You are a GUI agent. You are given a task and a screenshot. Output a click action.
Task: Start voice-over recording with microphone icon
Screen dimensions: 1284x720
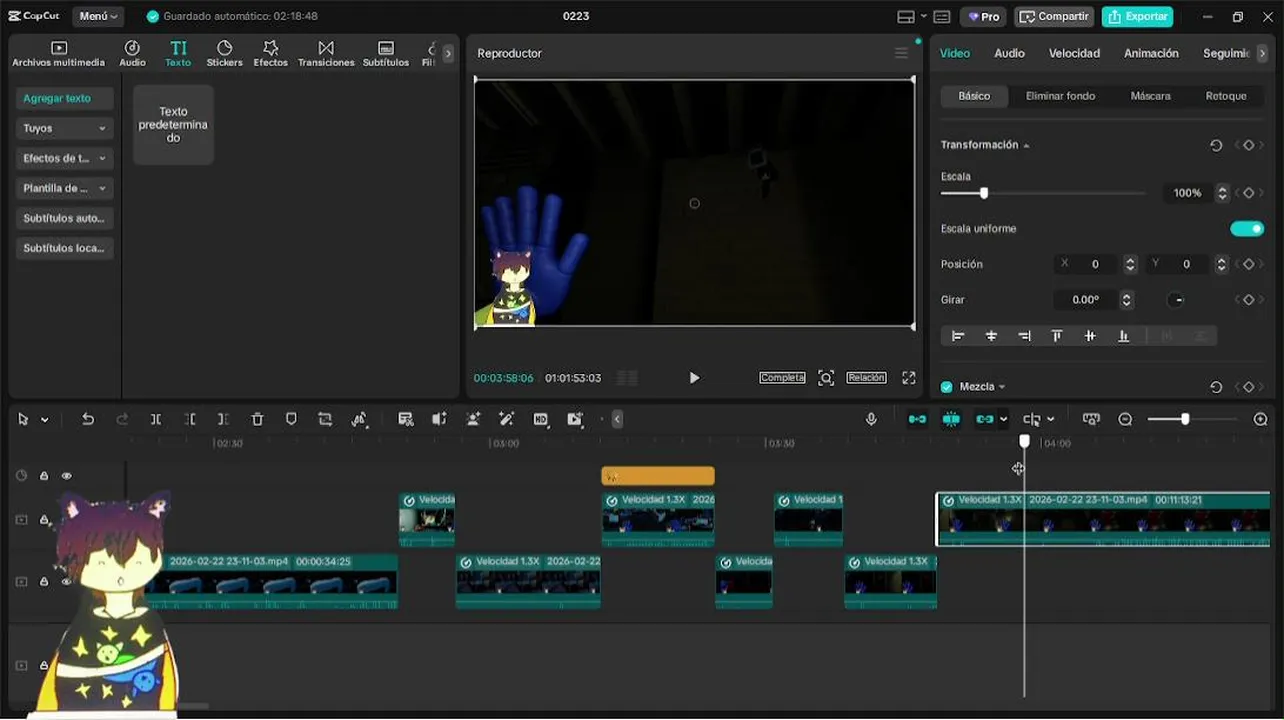pyautogui.click(x=871, y=419)
